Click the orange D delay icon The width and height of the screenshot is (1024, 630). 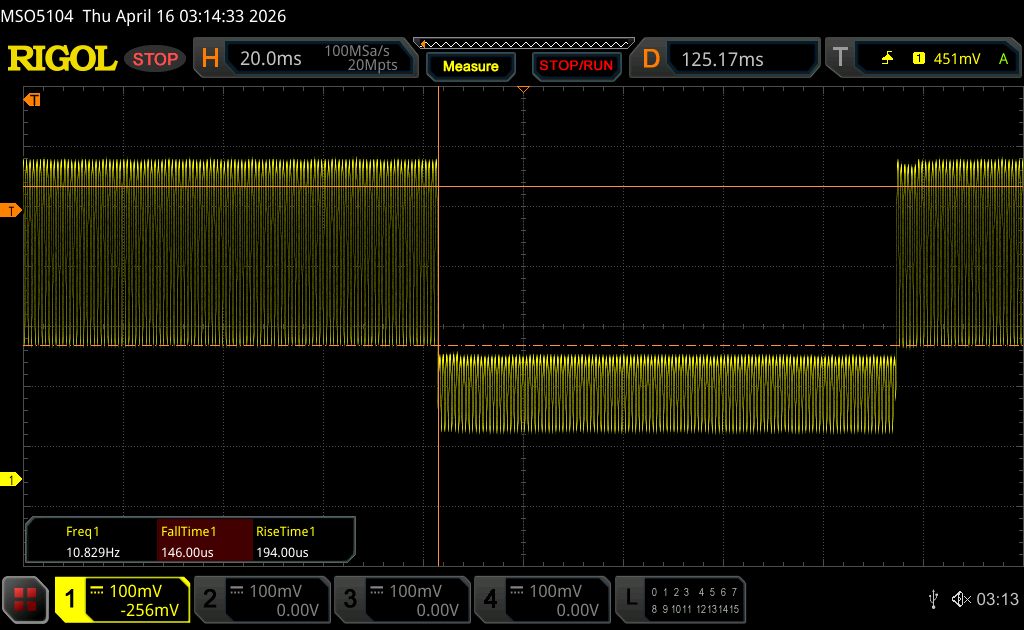(x=651, y=59)
